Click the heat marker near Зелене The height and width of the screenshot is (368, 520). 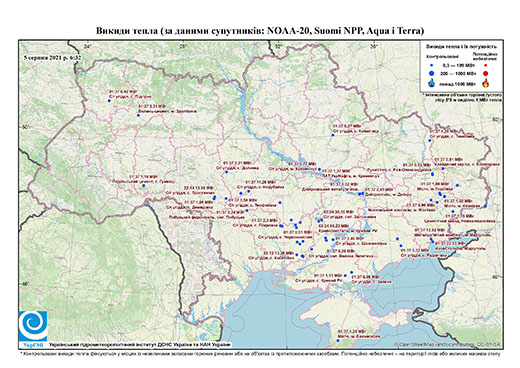pyautogui.click(x=352, y=272)
